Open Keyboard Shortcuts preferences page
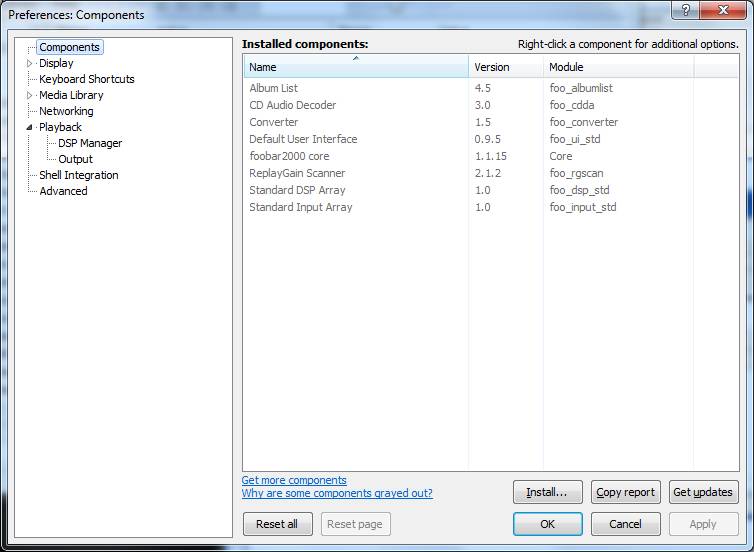The image size is (754, 552). click(x=87, y=79)
